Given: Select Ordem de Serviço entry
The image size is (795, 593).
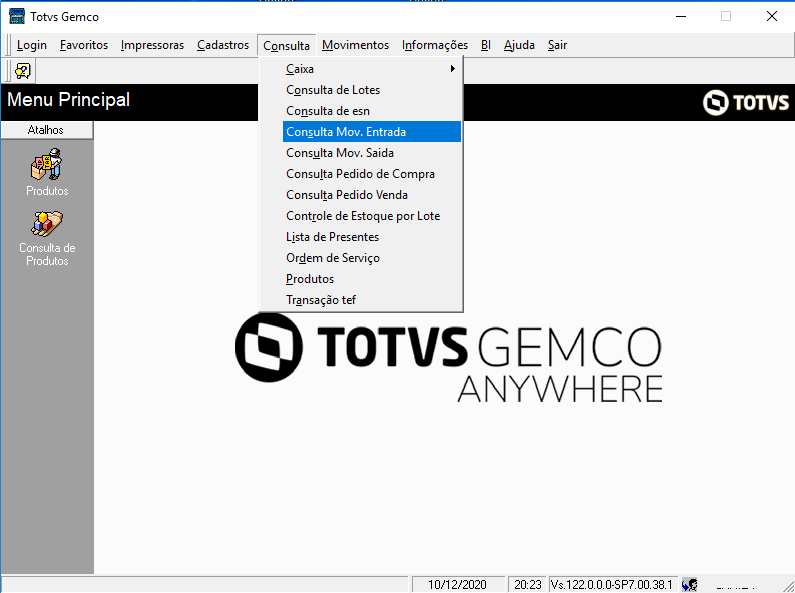Looking at the screenshot, I should (x=372, y=258).
